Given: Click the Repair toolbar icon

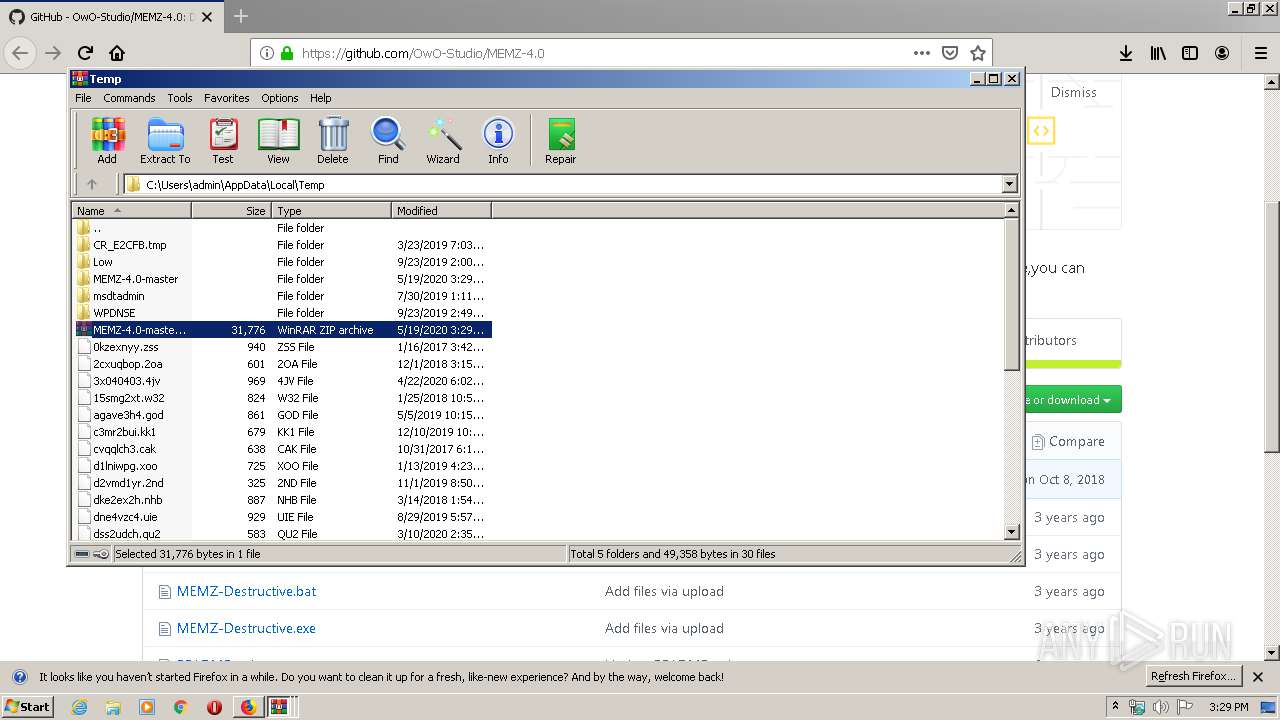Looking at the screenshot, I should pyautogui.click(x=560, y=140).
